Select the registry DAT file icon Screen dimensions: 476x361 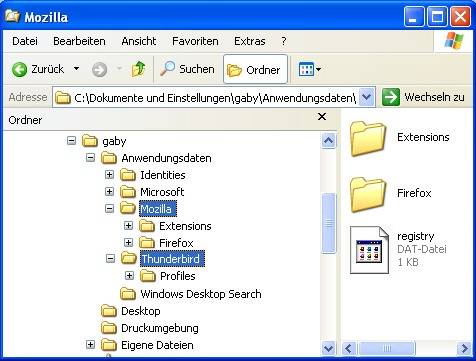369,250
